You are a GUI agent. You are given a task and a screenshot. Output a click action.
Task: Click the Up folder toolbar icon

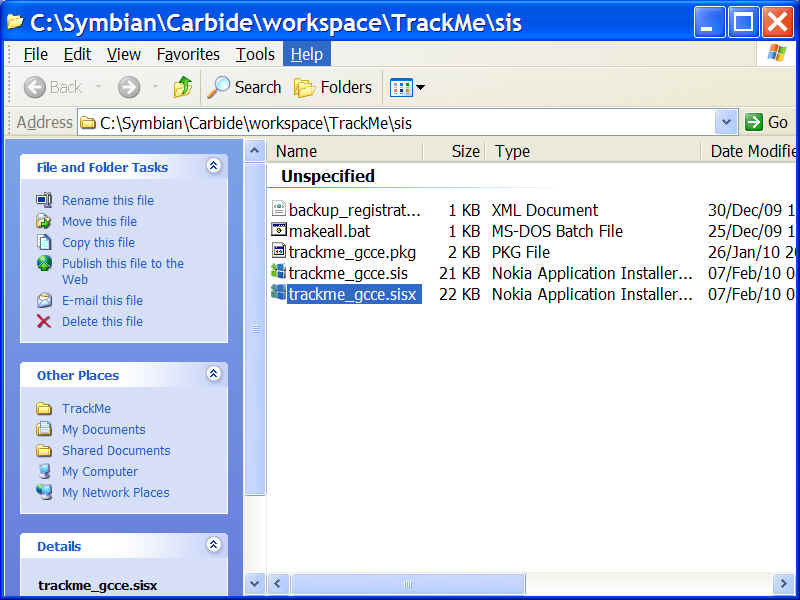pos(182,87)
